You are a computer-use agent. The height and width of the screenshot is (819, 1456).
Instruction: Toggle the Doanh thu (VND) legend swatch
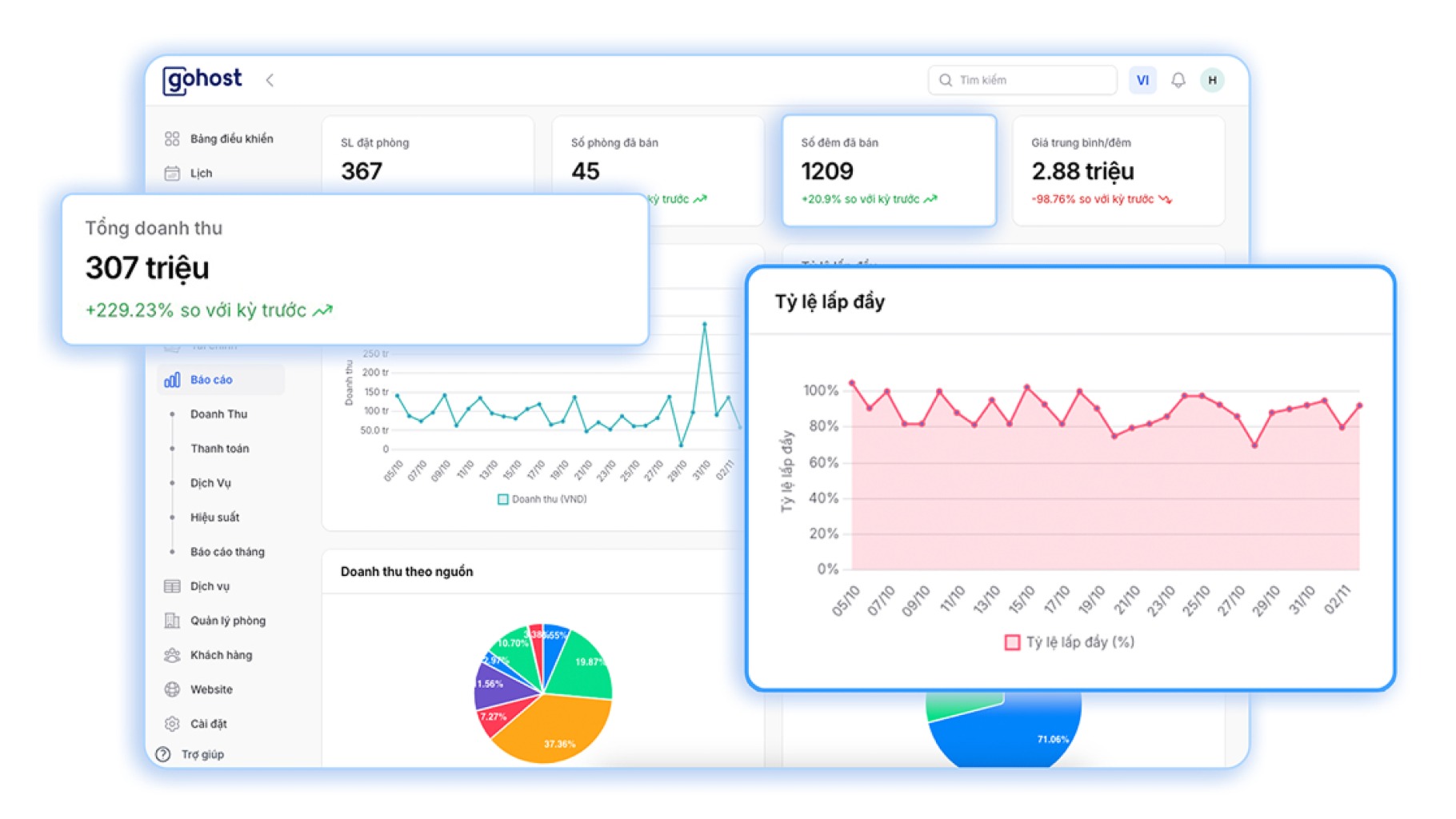503,500
